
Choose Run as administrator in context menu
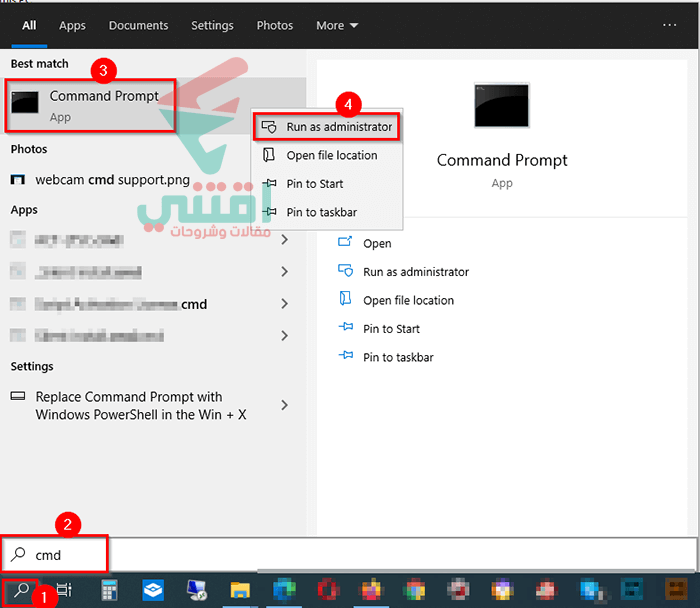click(x=326, y=127)
